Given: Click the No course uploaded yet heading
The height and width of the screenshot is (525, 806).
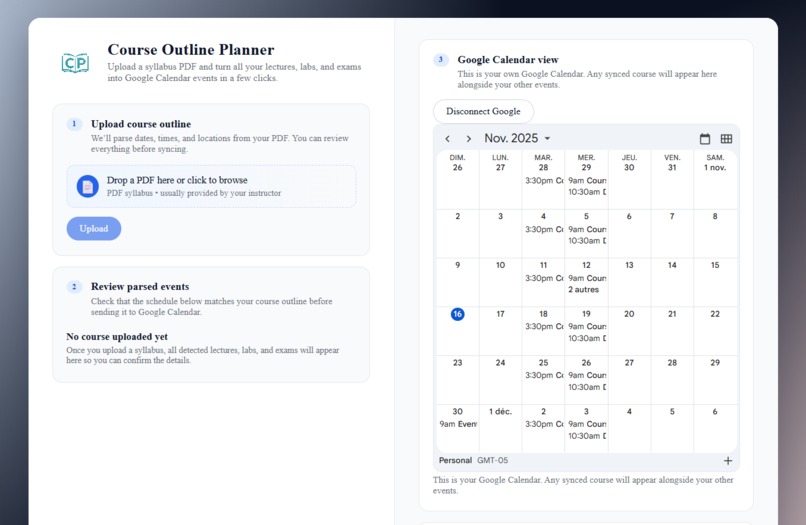Looking at the screenshot, I should (x=117, y=336).
